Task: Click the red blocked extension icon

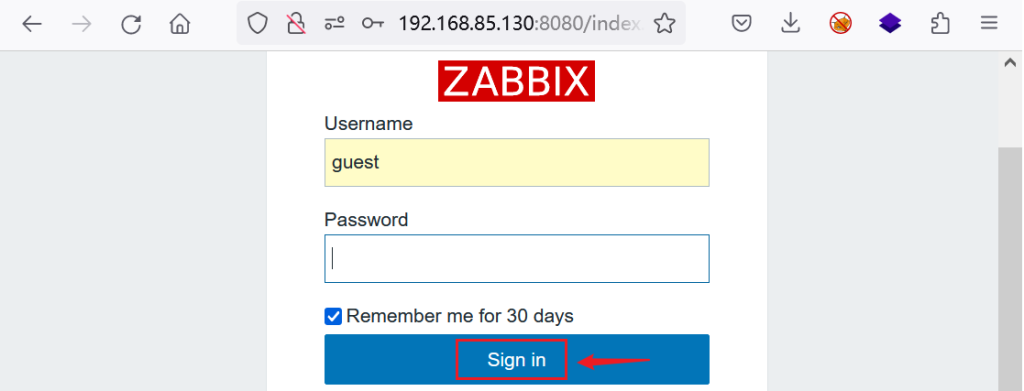Action: click(840, 25)
